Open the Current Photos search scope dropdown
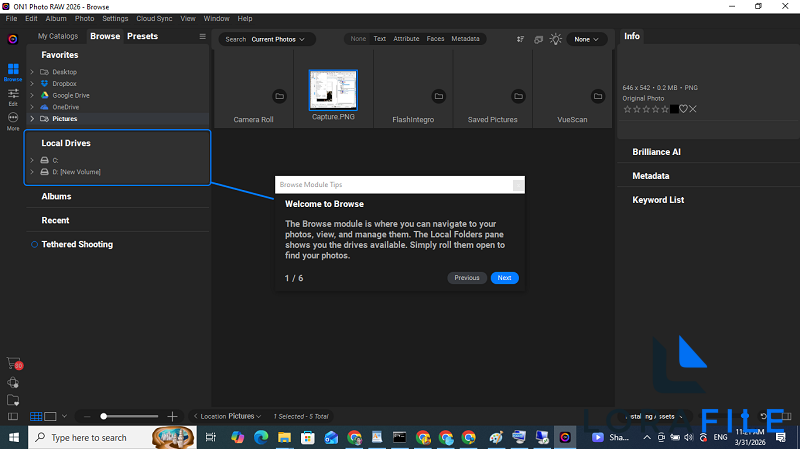800x449 pixels. pos(278,39)
